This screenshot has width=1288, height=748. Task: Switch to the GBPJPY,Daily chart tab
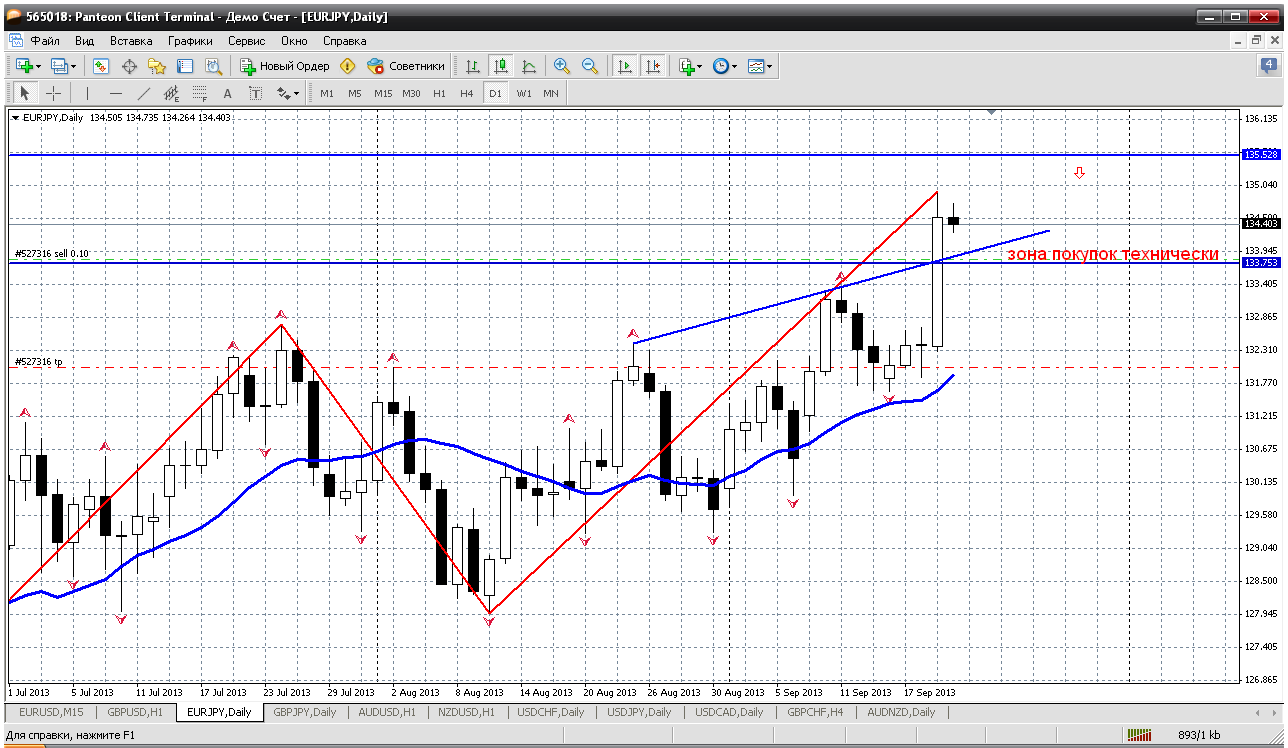305,712
